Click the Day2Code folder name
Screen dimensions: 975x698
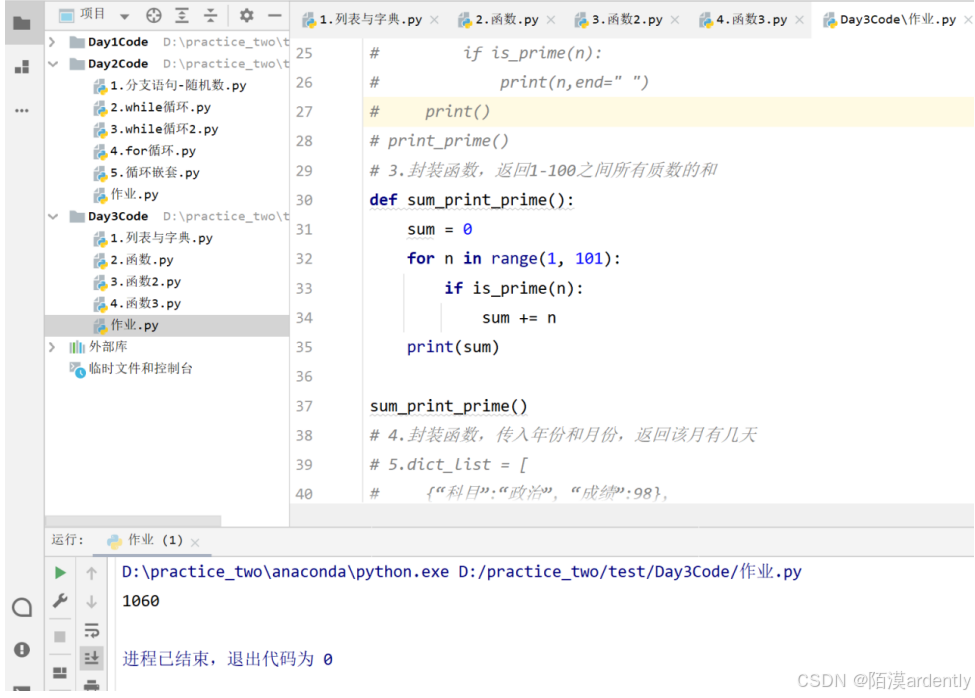point(118,63)
